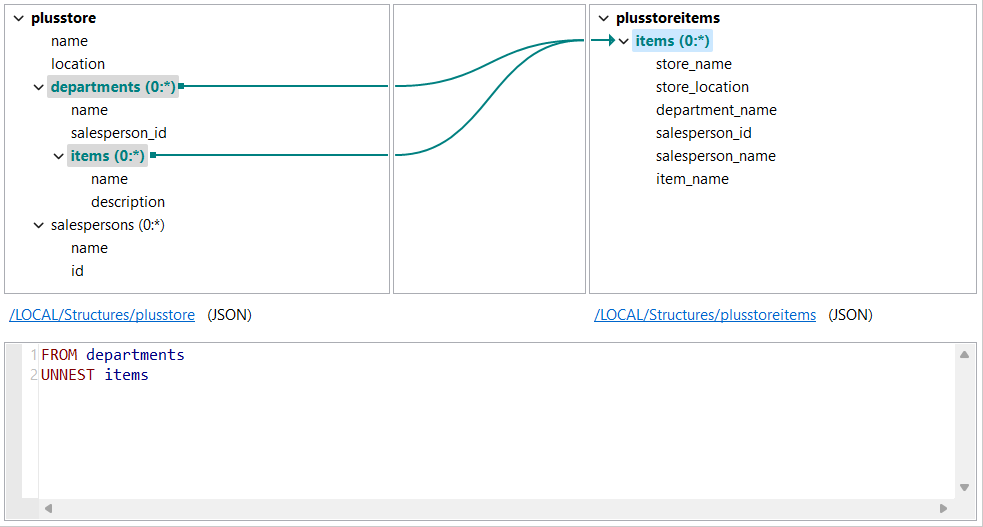Image resolution: width=983 pixels, height=527 pixels.
Task: Click into the FROM departments expression editor
Action: [400, 420]
